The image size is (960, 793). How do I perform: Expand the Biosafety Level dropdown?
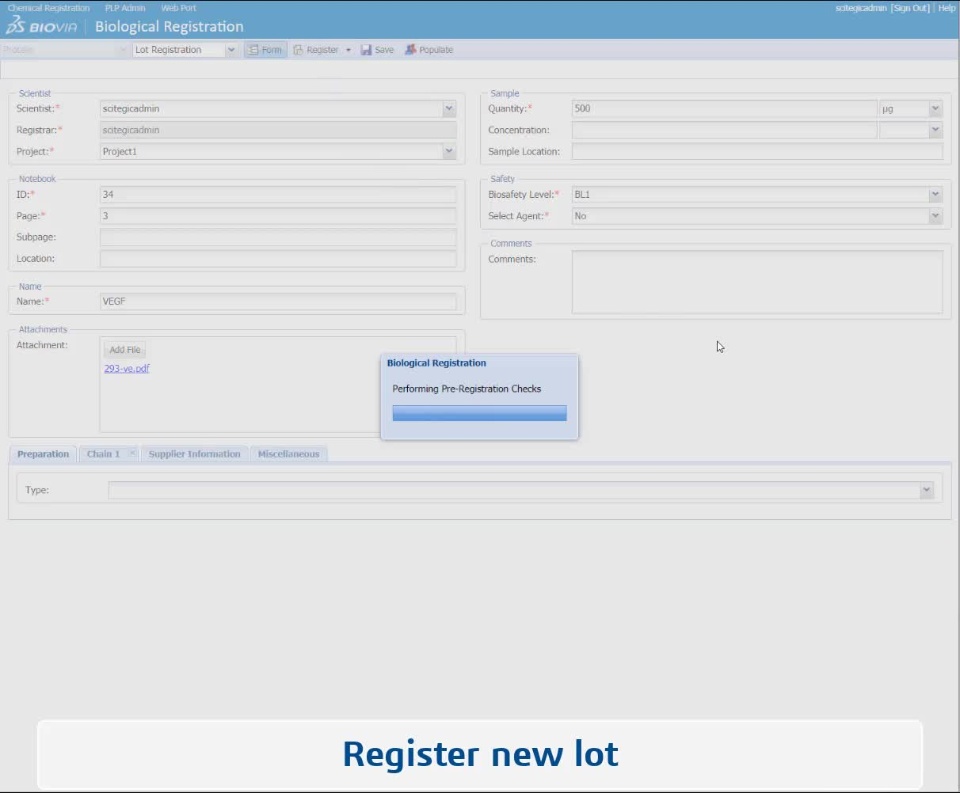935,194
